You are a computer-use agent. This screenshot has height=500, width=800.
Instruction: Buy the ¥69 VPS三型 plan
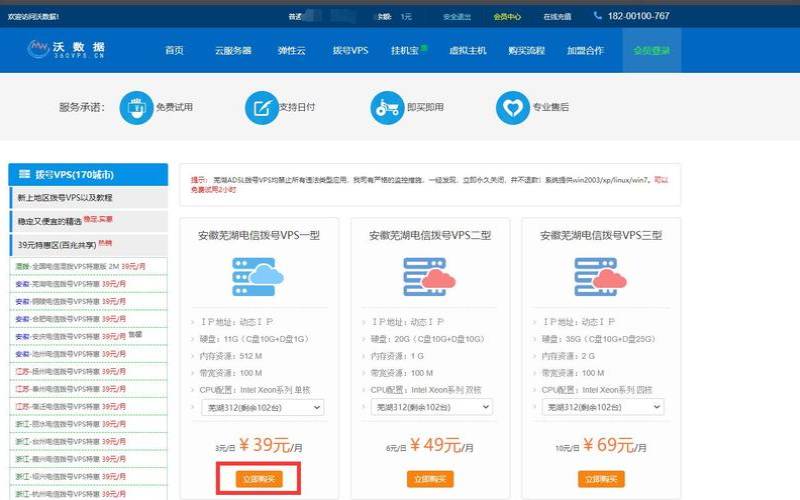[x=600, y=479]
